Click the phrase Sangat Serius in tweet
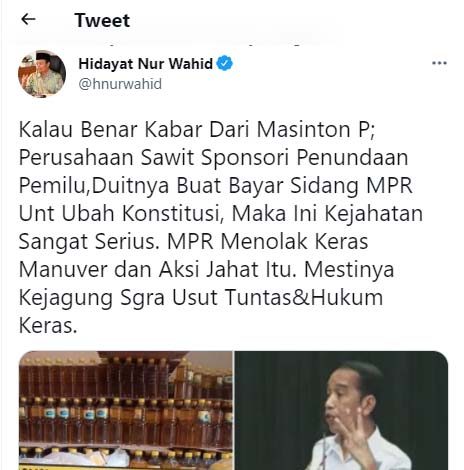Viewport: 464px width, 470px height. [89, 242]
